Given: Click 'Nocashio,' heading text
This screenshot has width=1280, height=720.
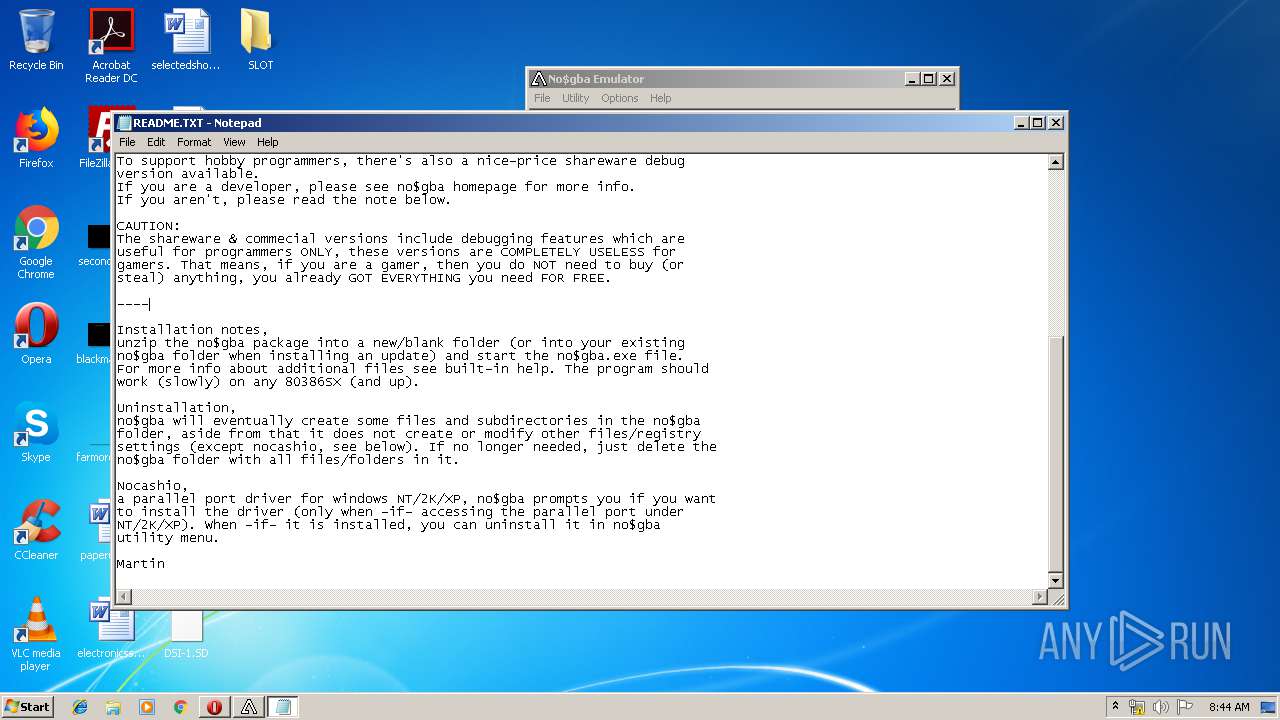Looking at the screenshot, I should click(x=153, y=486).
